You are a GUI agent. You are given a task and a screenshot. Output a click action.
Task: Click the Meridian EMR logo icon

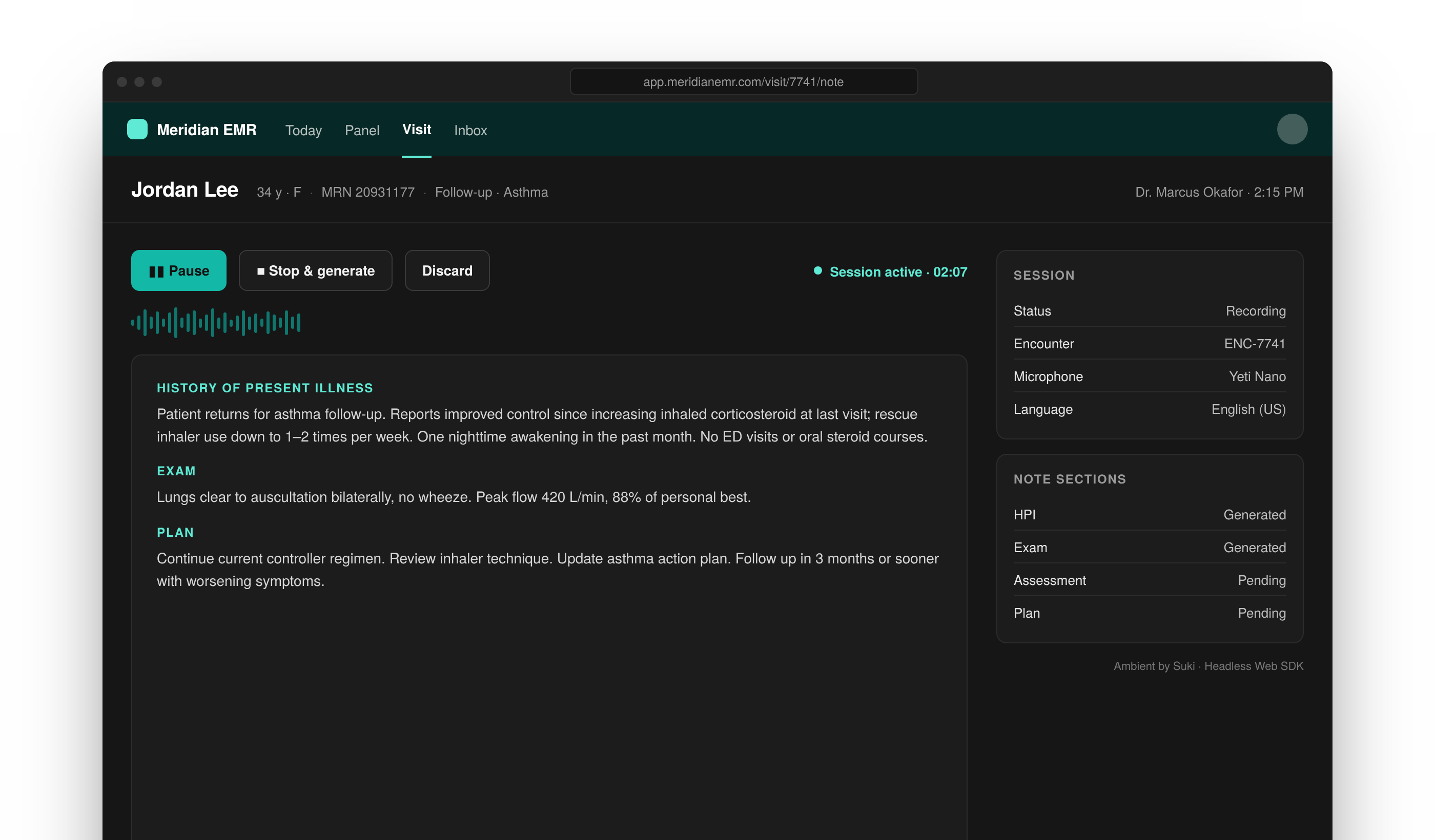pos(137,129)
